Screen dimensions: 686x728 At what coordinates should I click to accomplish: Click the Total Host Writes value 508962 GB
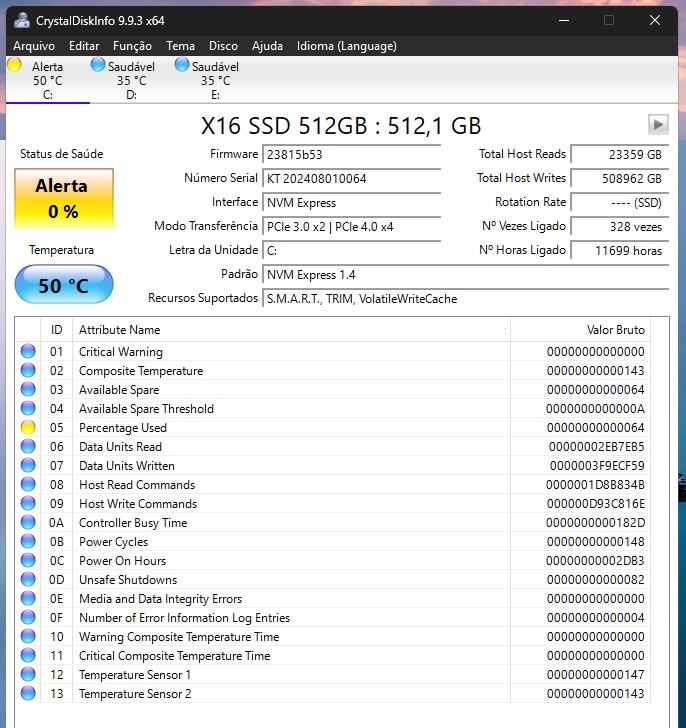[620, 178]
